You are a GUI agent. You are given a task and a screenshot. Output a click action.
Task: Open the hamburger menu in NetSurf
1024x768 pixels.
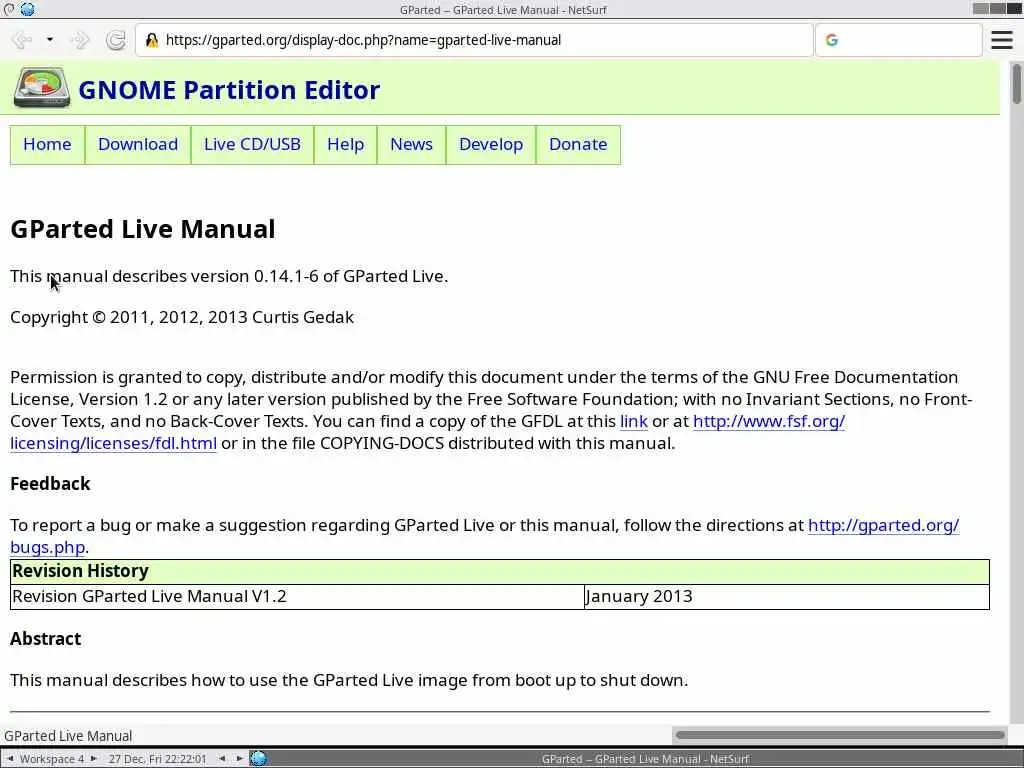coord(1002,40)
